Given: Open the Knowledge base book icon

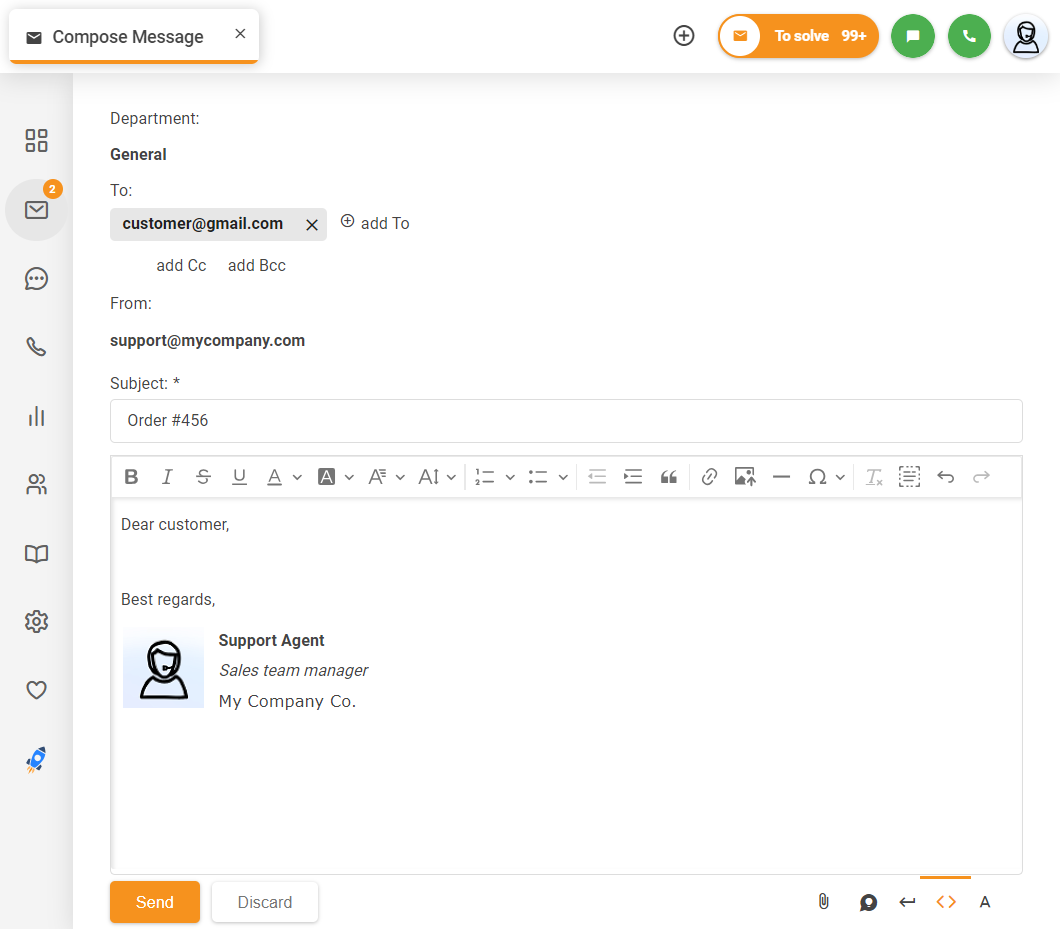Looking at the screenshot, I should [x=37, y=554].
